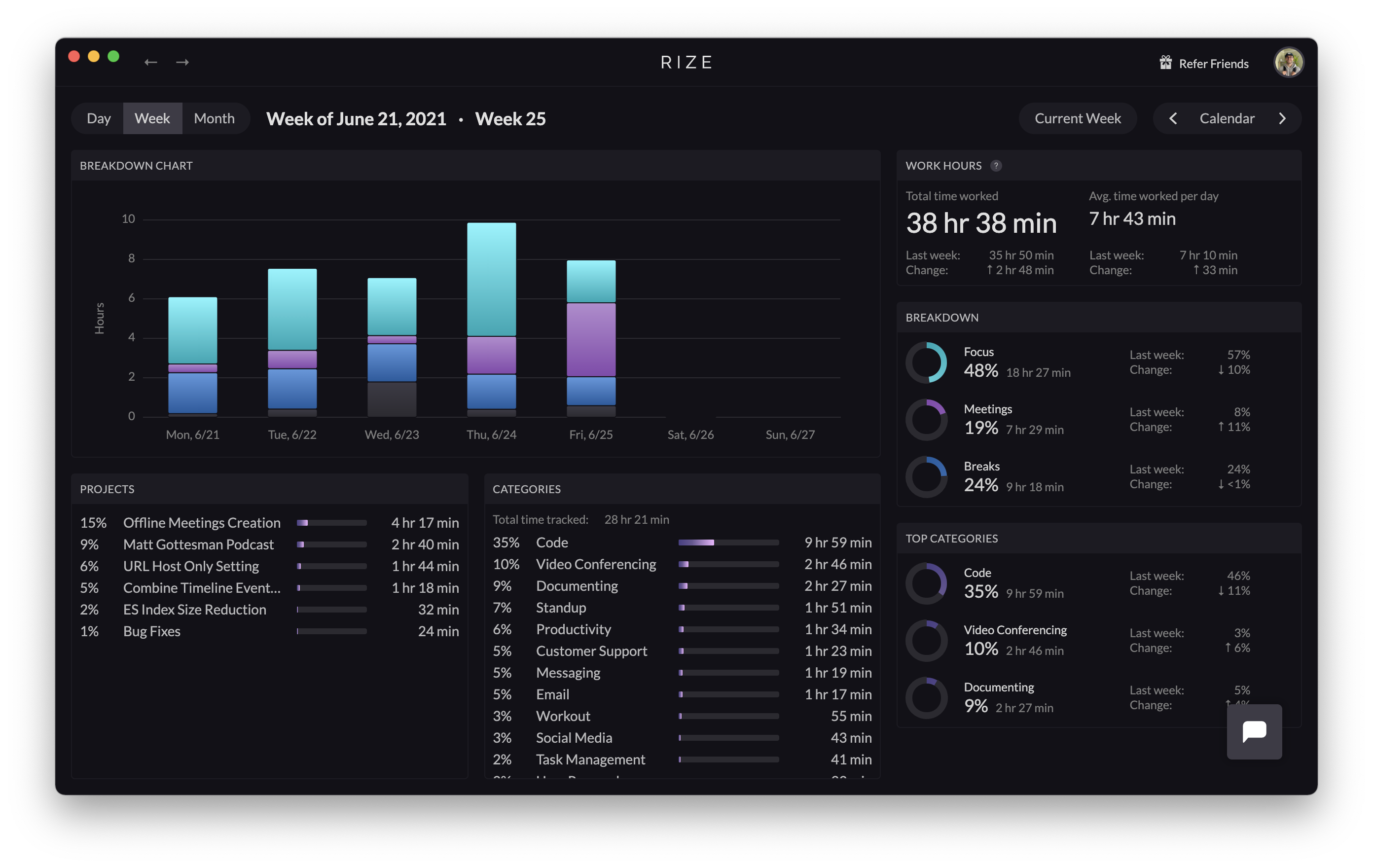
Task: Click the Current Week button
Action: click(x=1077, y=118)
